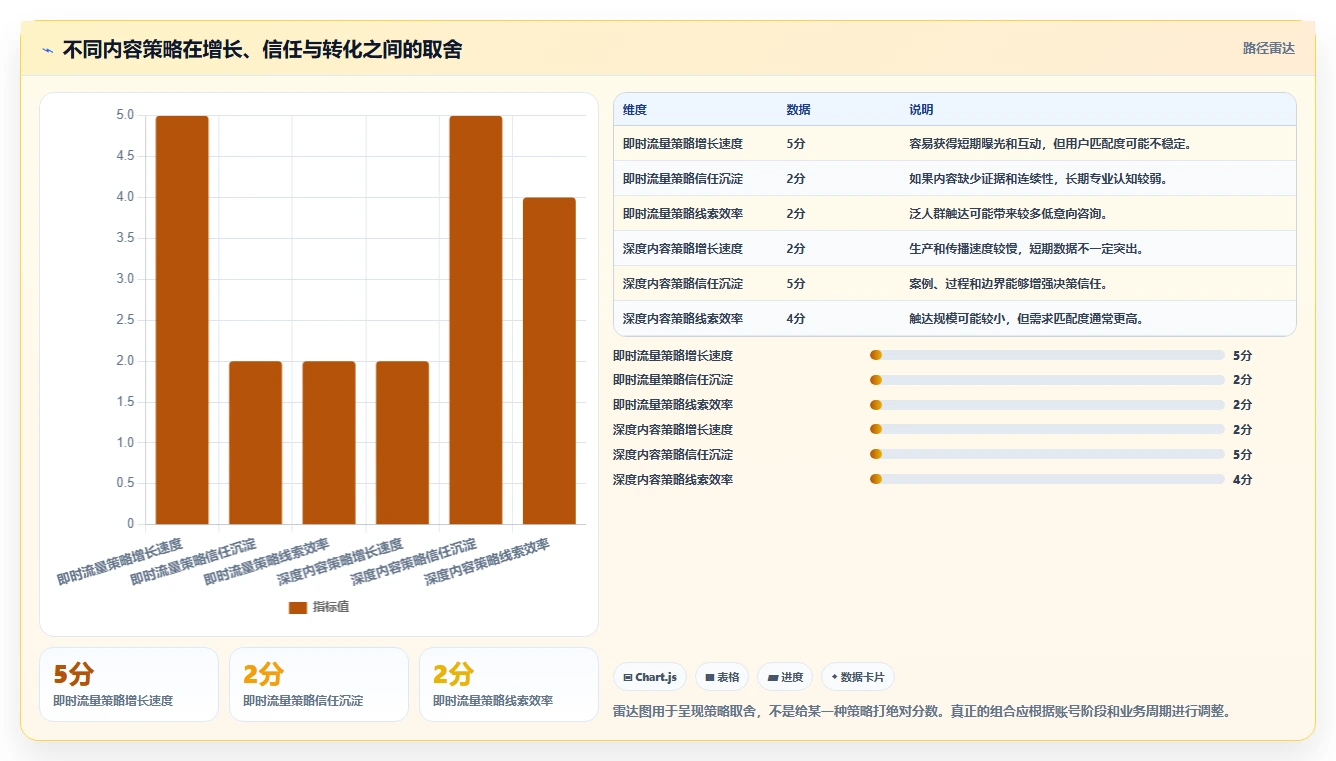Click the 维度 column header
The width and height of the screenshot is (1336, 761).
pyautogui.click(x=635, y=110)
